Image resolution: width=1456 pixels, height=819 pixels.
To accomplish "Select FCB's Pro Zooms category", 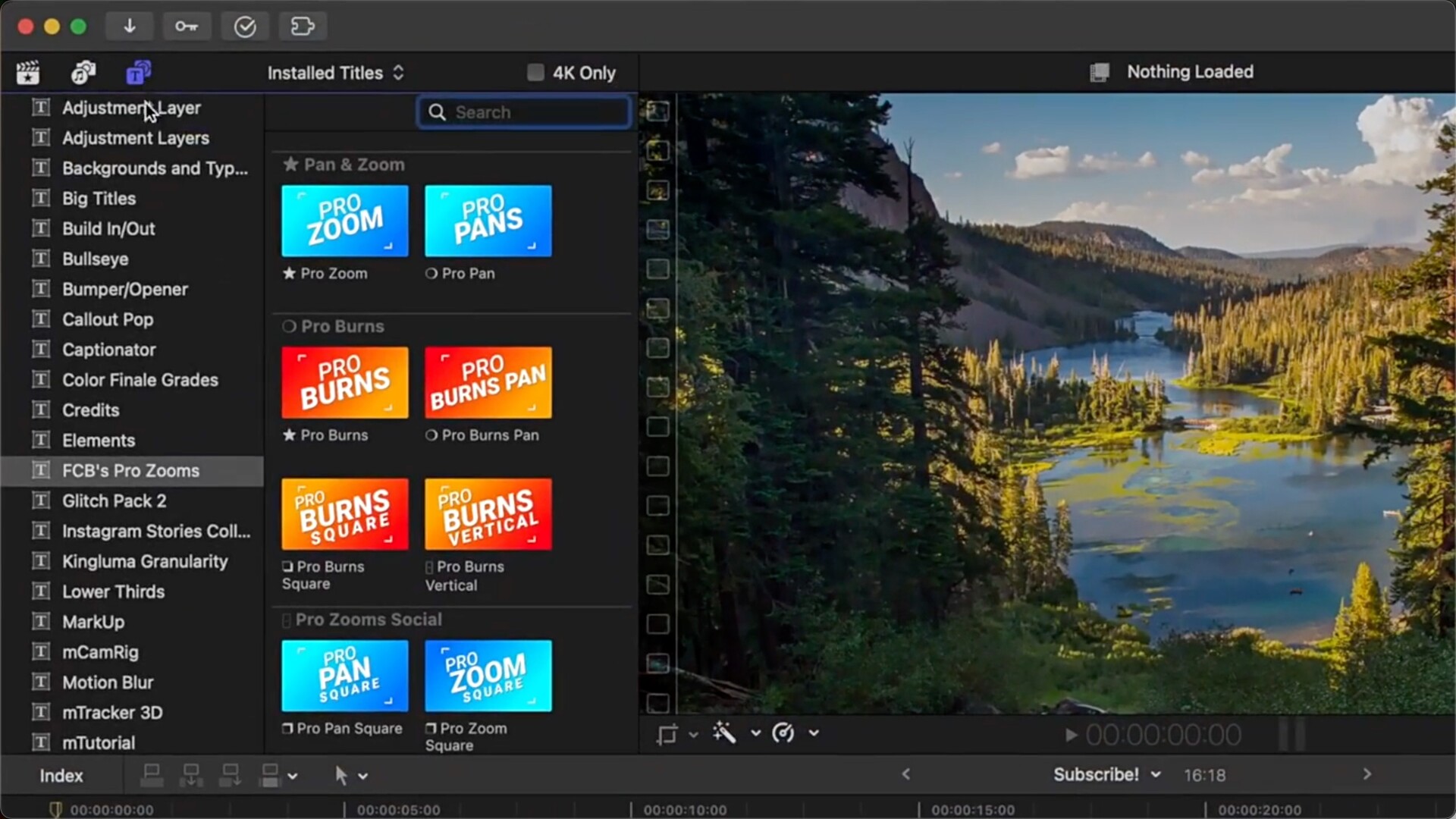I will coord(133,471).
